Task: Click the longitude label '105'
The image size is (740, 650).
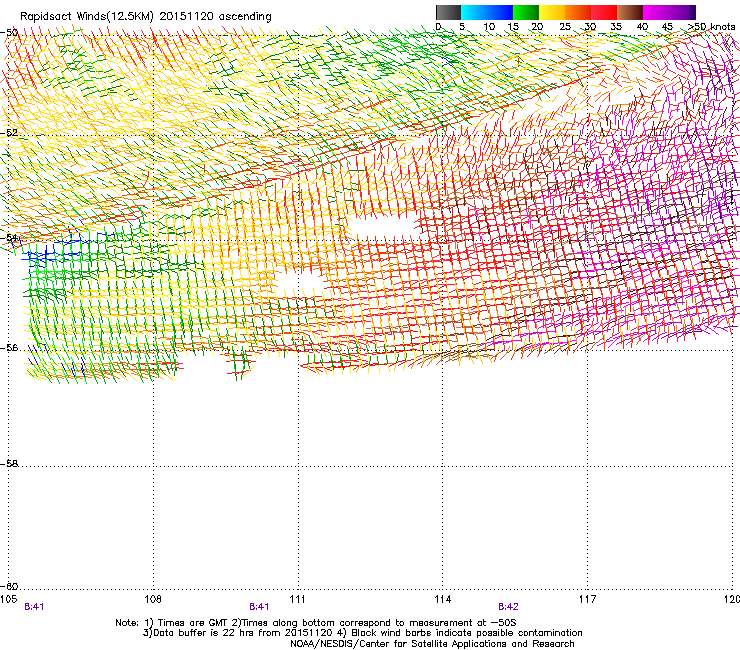Action: point(8,599)
